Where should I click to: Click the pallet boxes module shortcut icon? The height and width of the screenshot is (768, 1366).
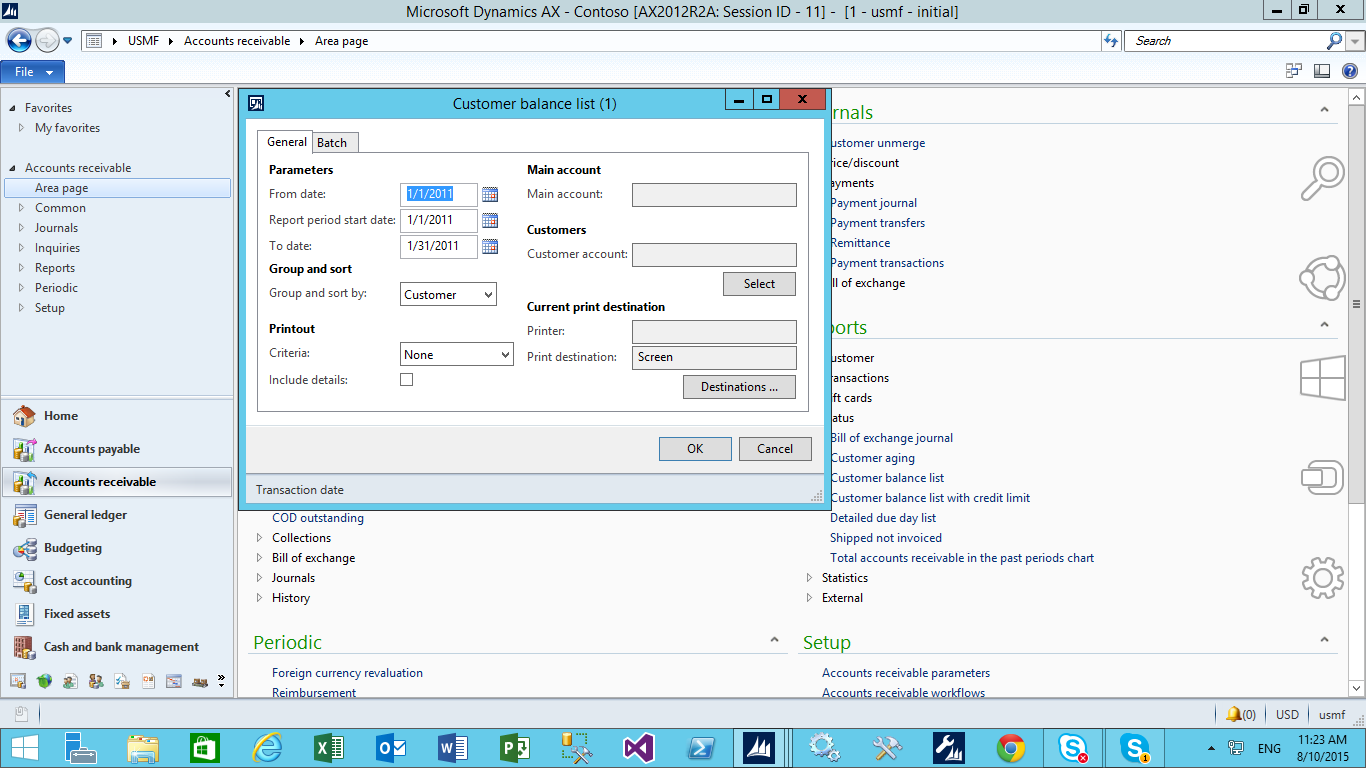click(x=200, y=681)
